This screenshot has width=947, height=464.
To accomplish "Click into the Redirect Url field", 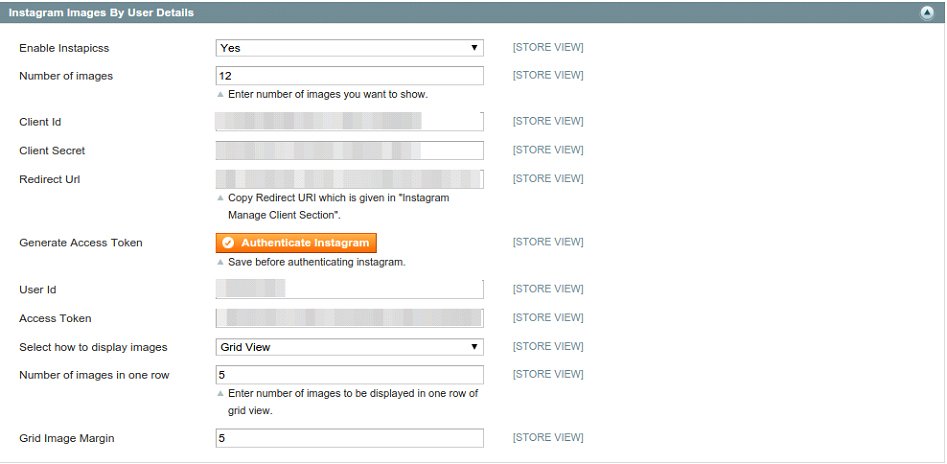I will pos(350,179).
